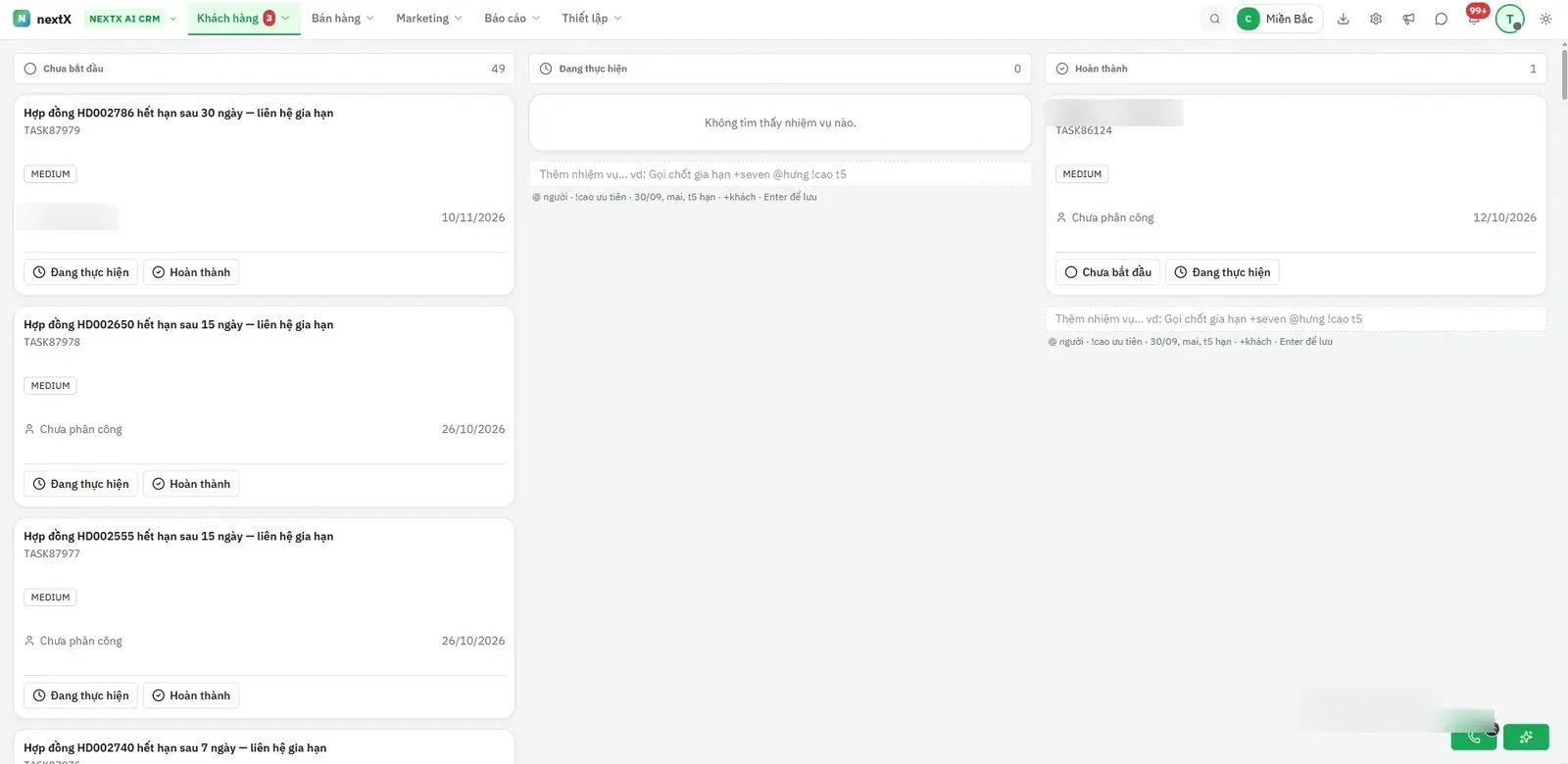Click Chưa phân công on TASK87977 card

(x=73, y=641)
